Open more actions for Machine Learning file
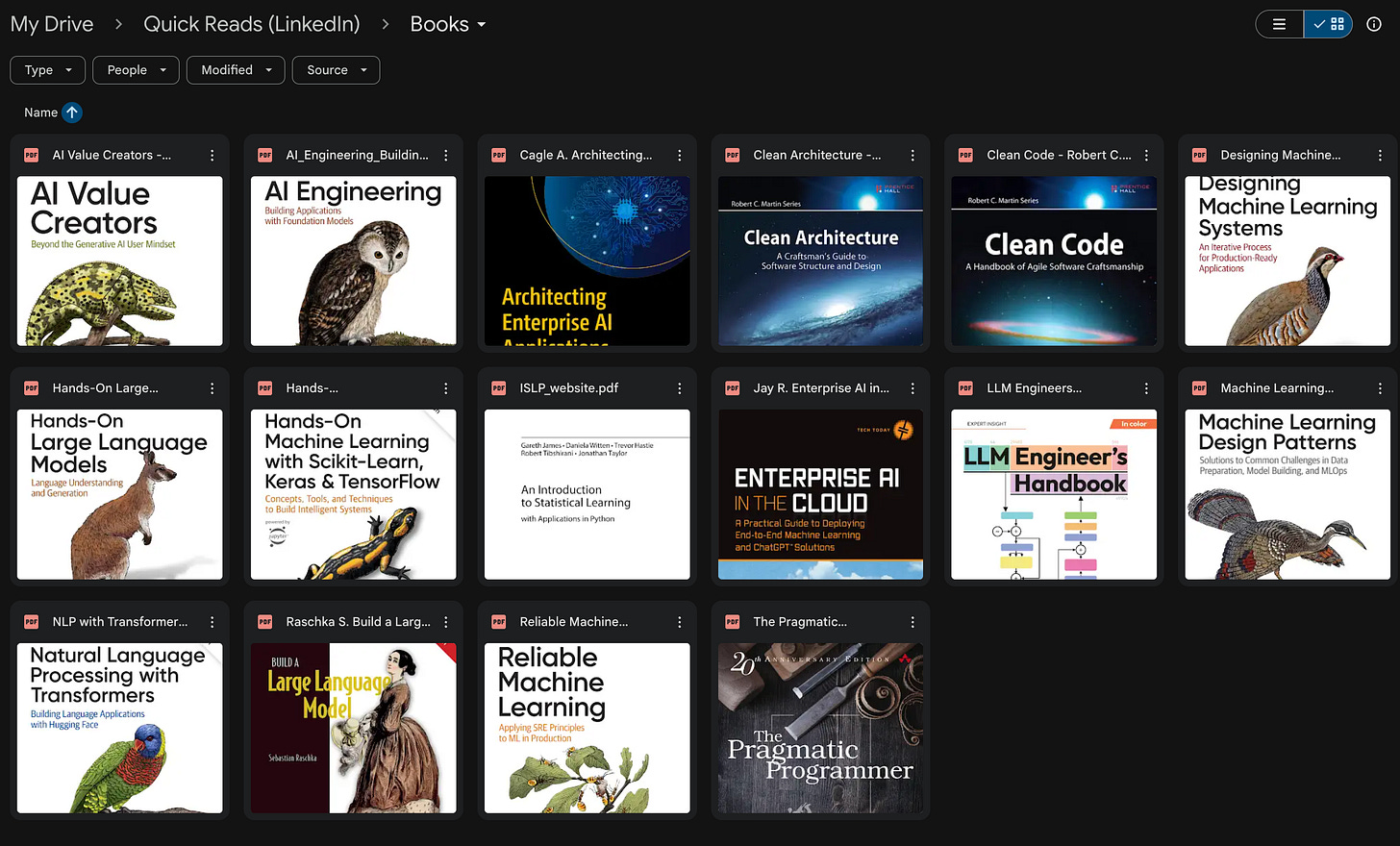The width and height of the screenshot is (1400, 846). coord(1381,388)
